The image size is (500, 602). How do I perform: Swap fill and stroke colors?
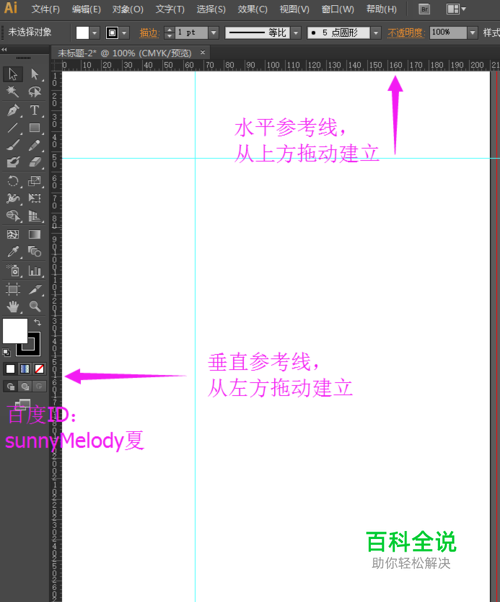click(37, 322)
